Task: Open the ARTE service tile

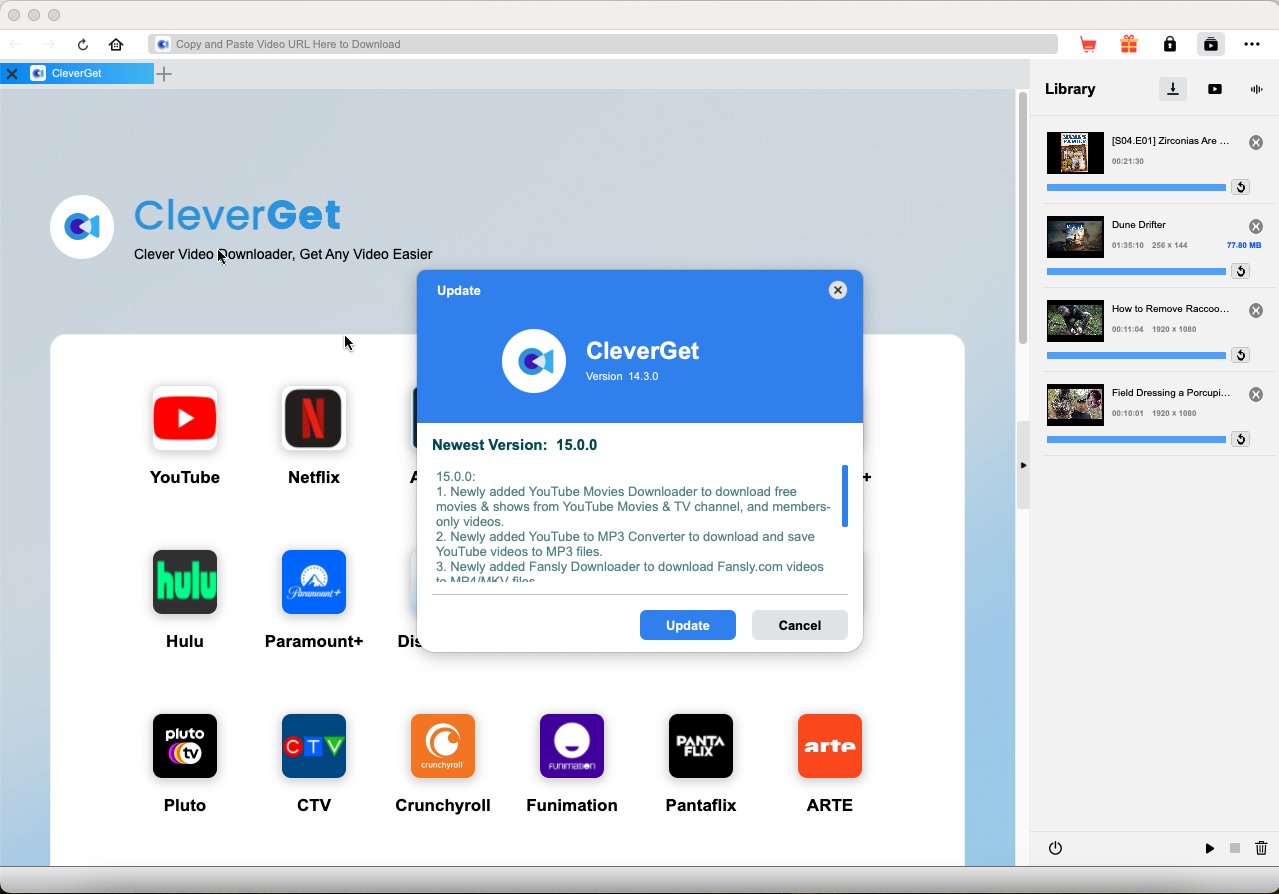Action: click(x=830, y=746)
